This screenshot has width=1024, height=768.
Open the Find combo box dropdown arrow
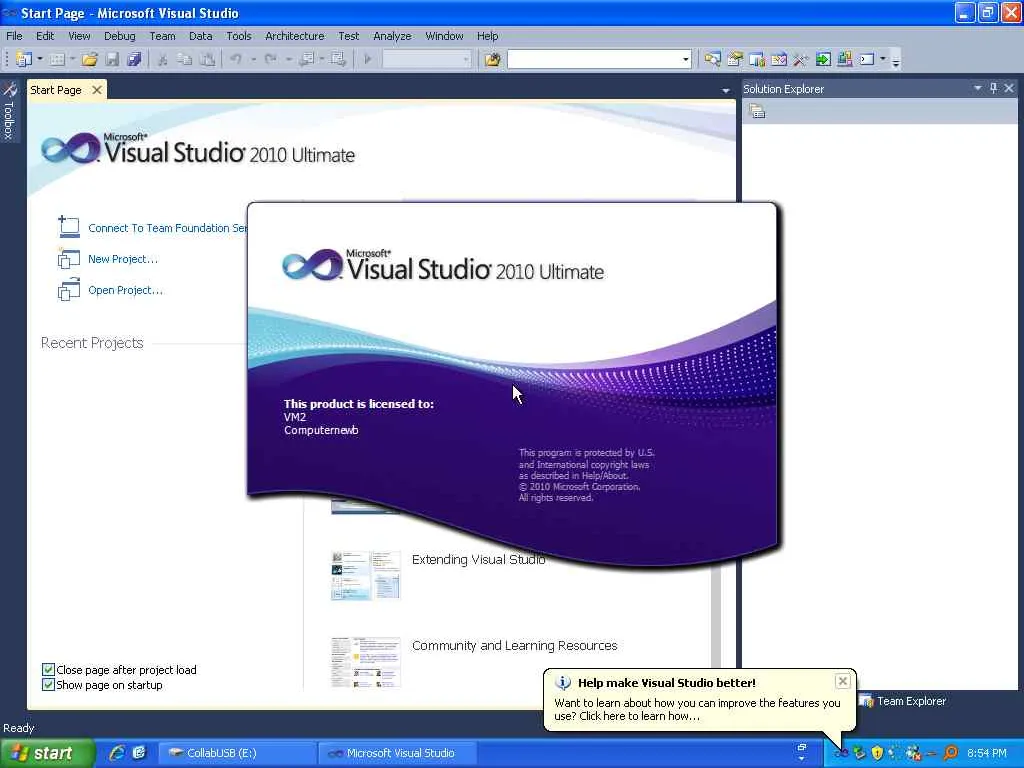[686, 59]
